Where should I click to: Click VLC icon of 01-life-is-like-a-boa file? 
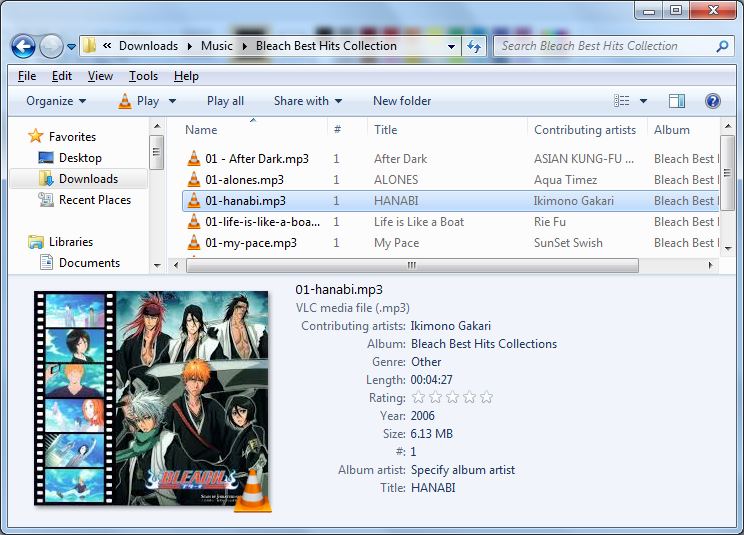pos(194,221)
